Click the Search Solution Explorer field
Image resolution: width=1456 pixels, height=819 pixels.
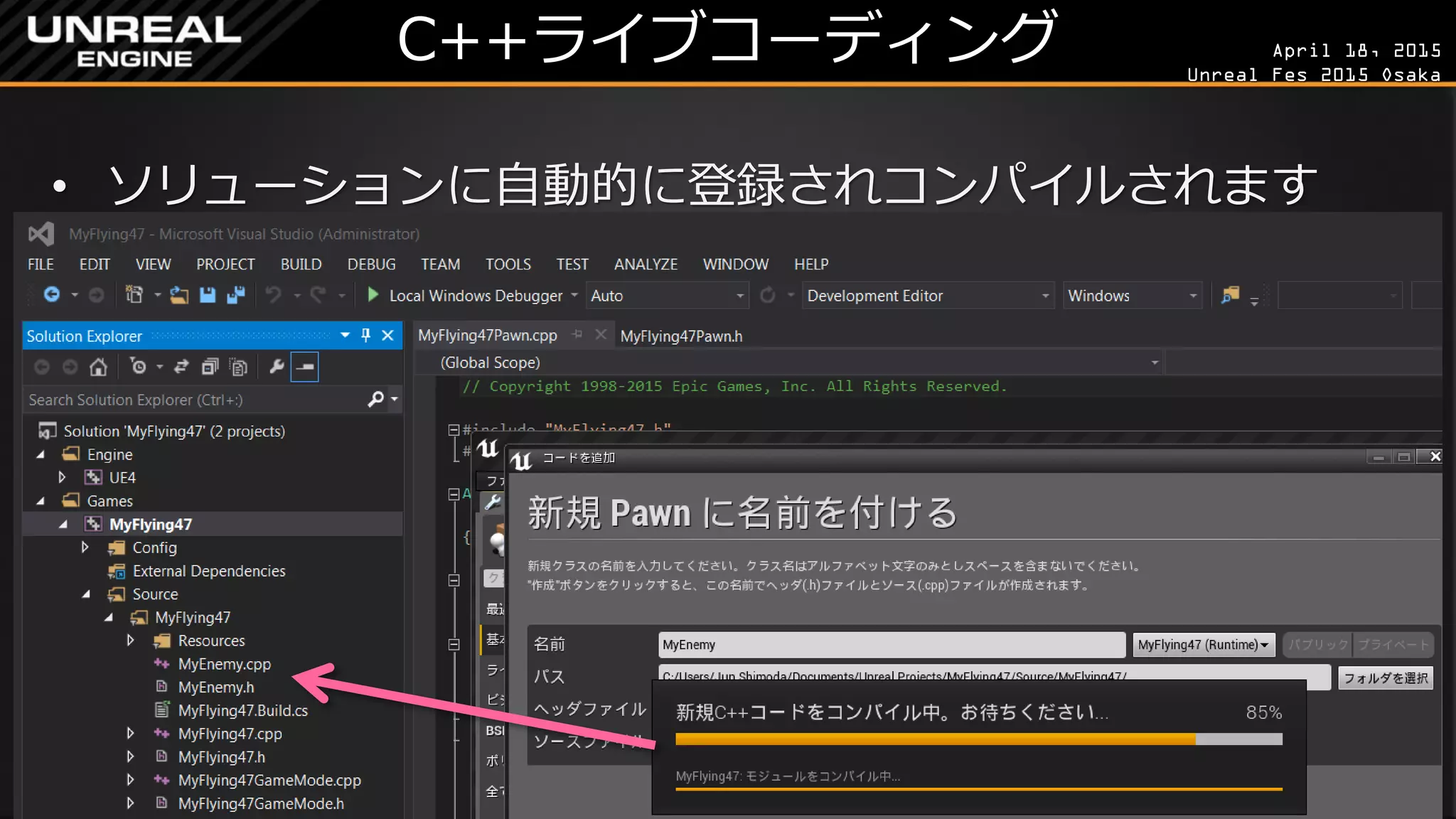pos(196,400)
